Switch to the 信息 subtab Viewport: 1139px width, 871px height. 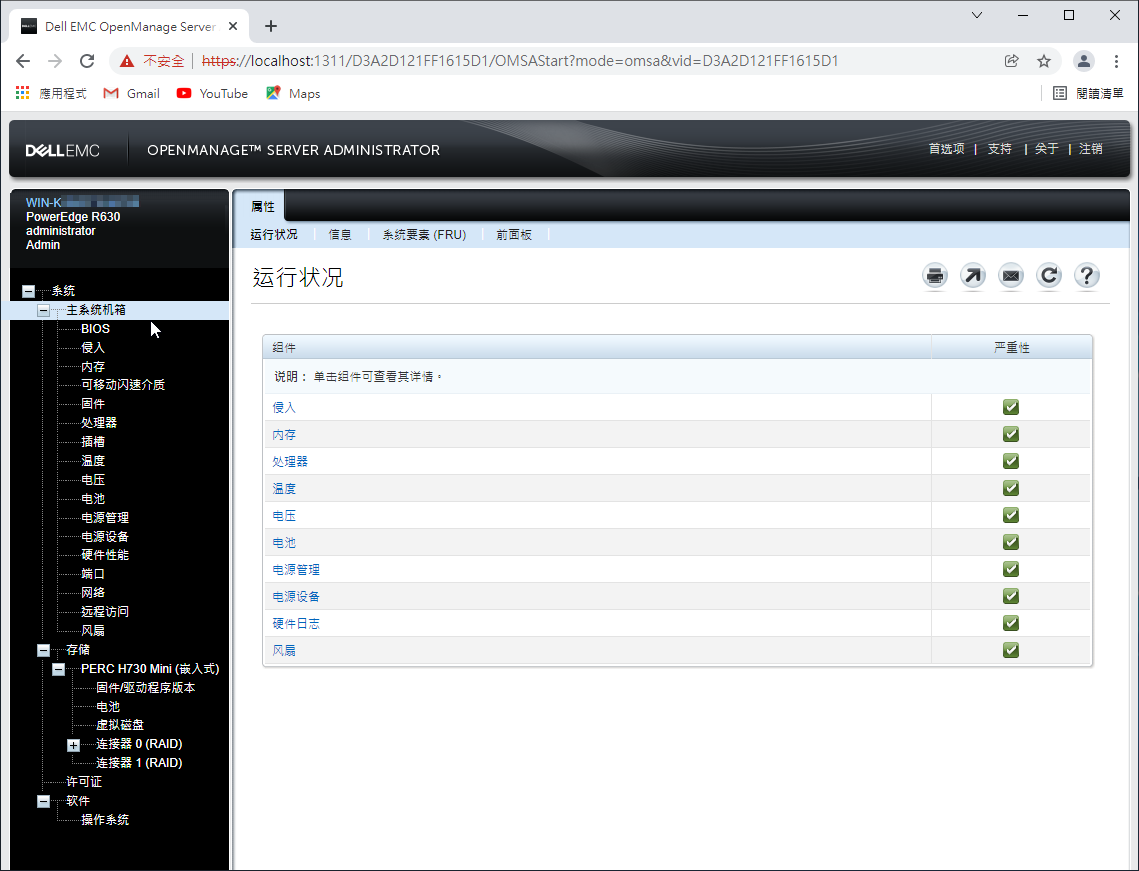point(340,235)
